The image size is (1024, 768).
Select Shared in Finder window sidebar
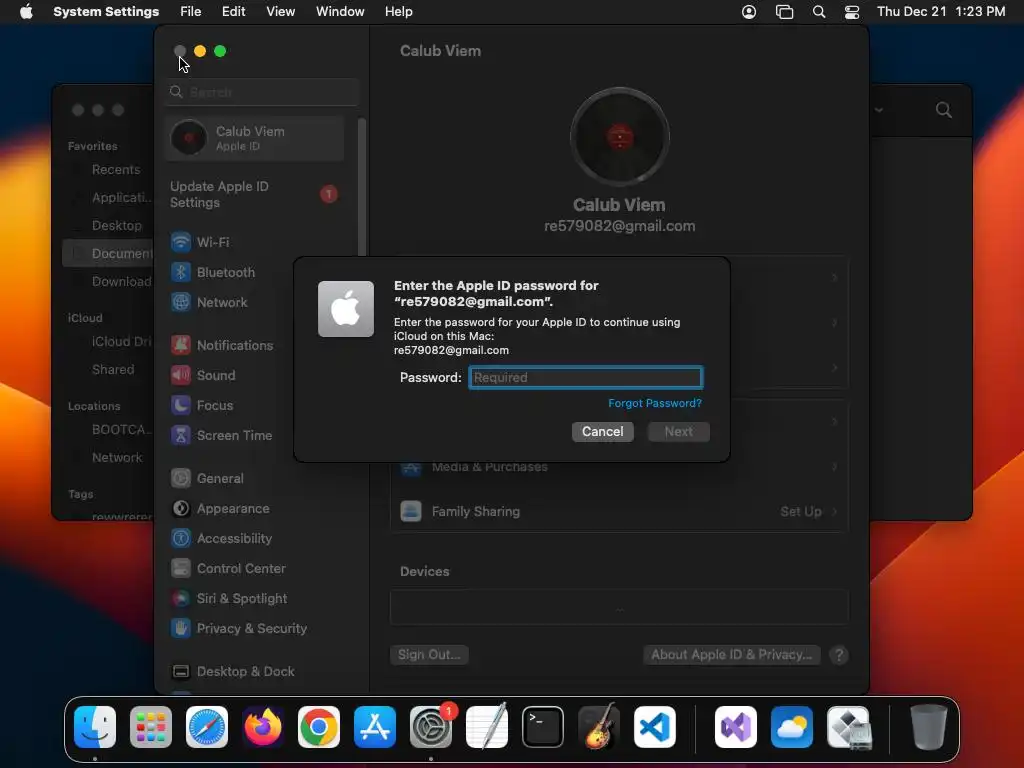[x=113, y=370]
